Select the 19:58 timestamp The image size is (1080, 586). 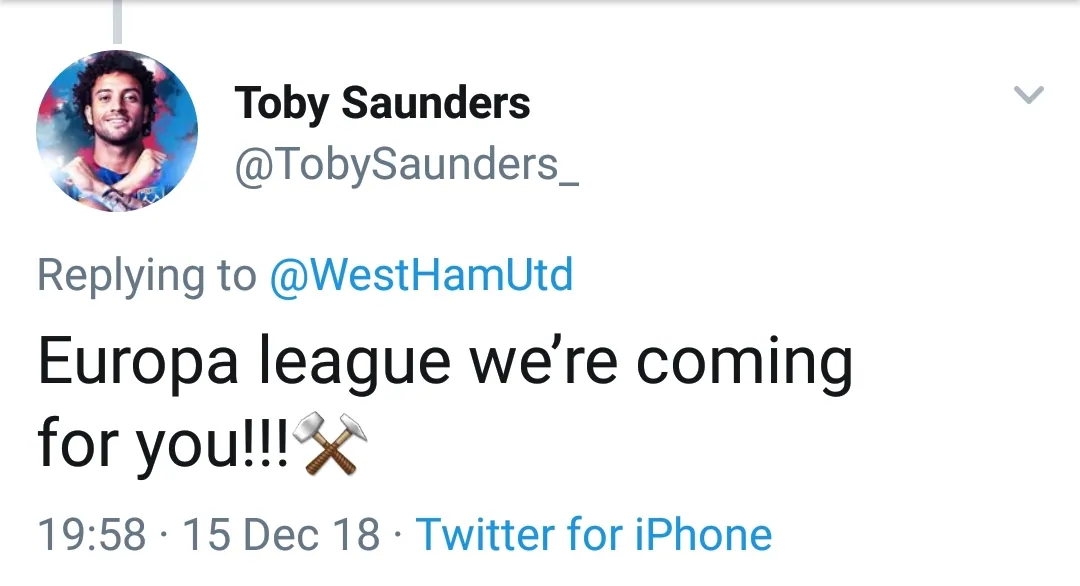(x=91, y=534)
